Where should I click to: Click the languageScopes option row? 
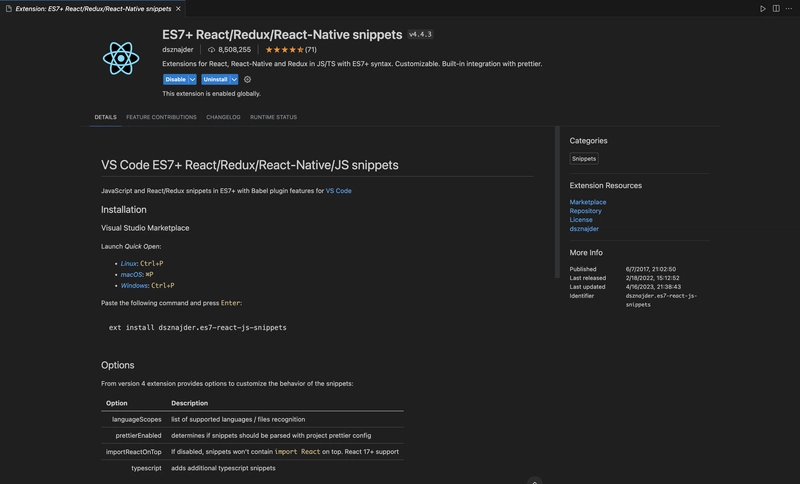click(x=252, y=419)
